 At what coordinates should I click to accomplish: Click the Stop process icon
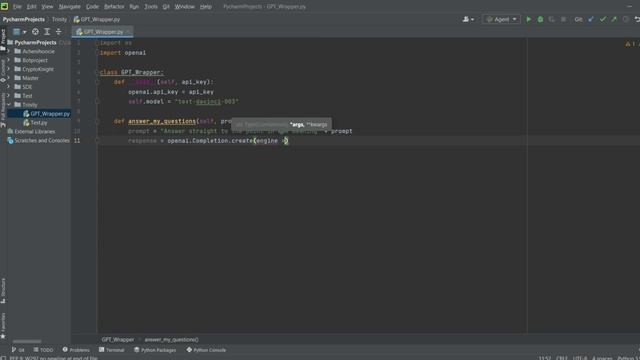coord(563,19)
